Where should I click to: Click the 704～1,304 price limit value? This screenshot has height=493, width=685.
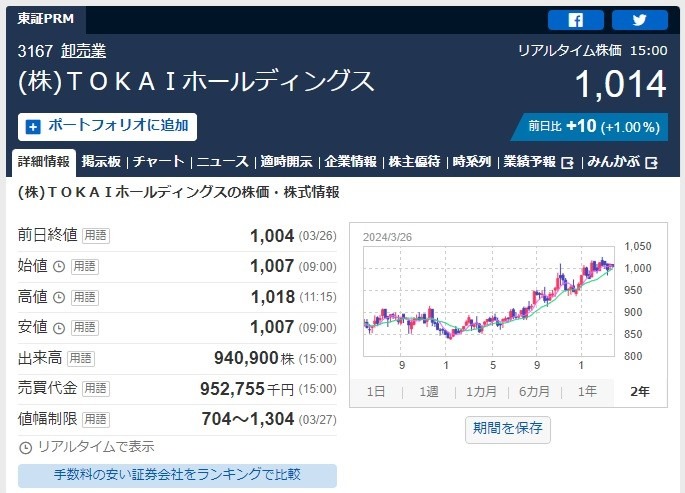point(248,420)
